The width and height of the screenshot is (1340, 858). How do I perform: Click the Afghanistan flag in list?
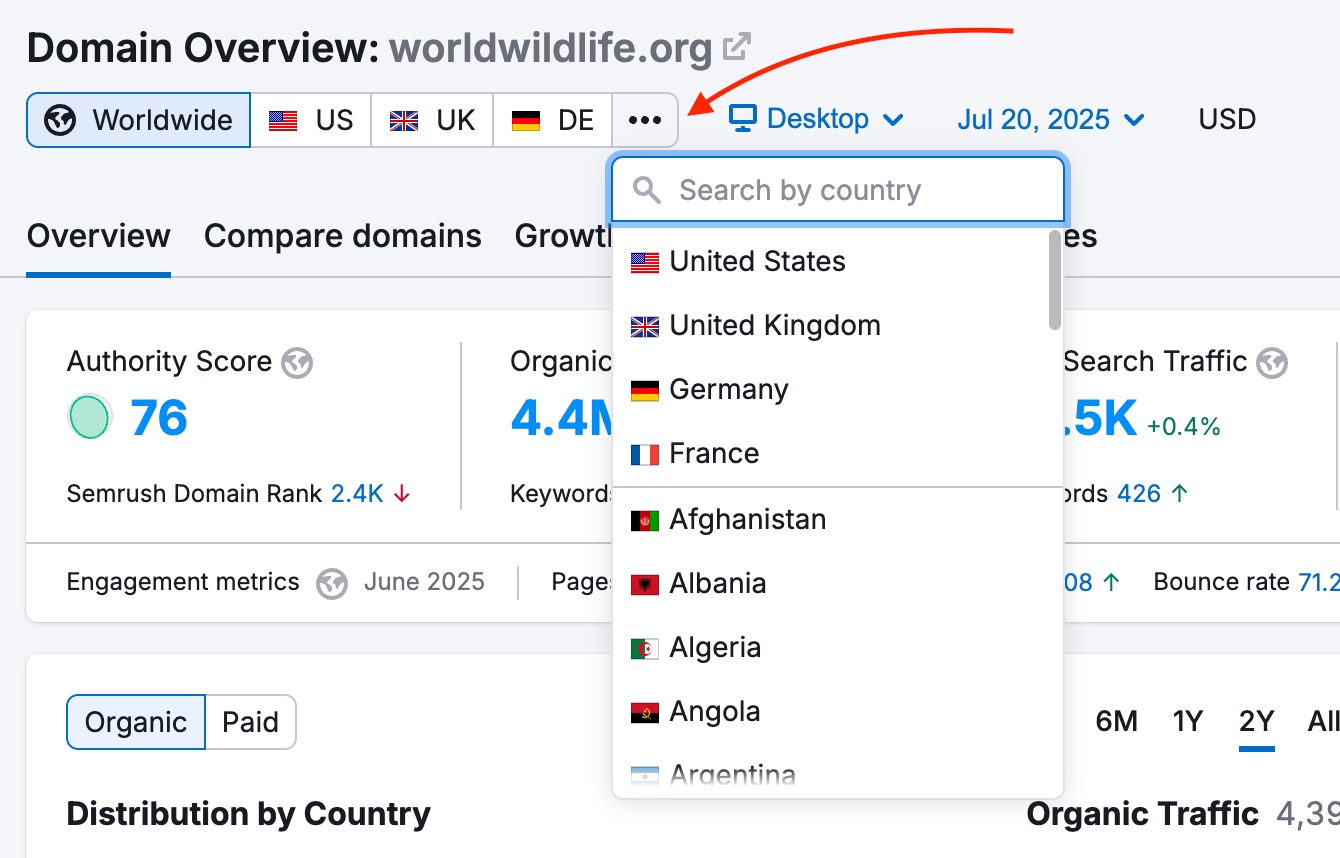click(x=645, y=521)
